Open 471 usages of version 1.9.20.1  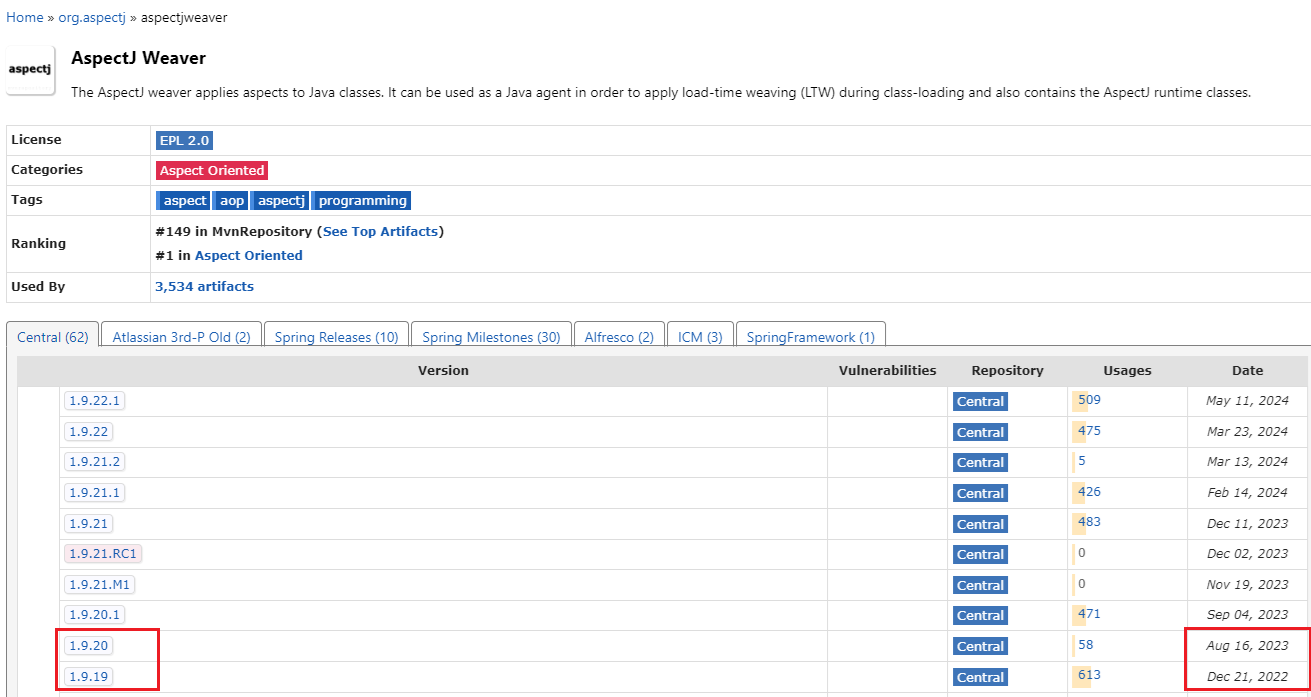(1089, 614)
